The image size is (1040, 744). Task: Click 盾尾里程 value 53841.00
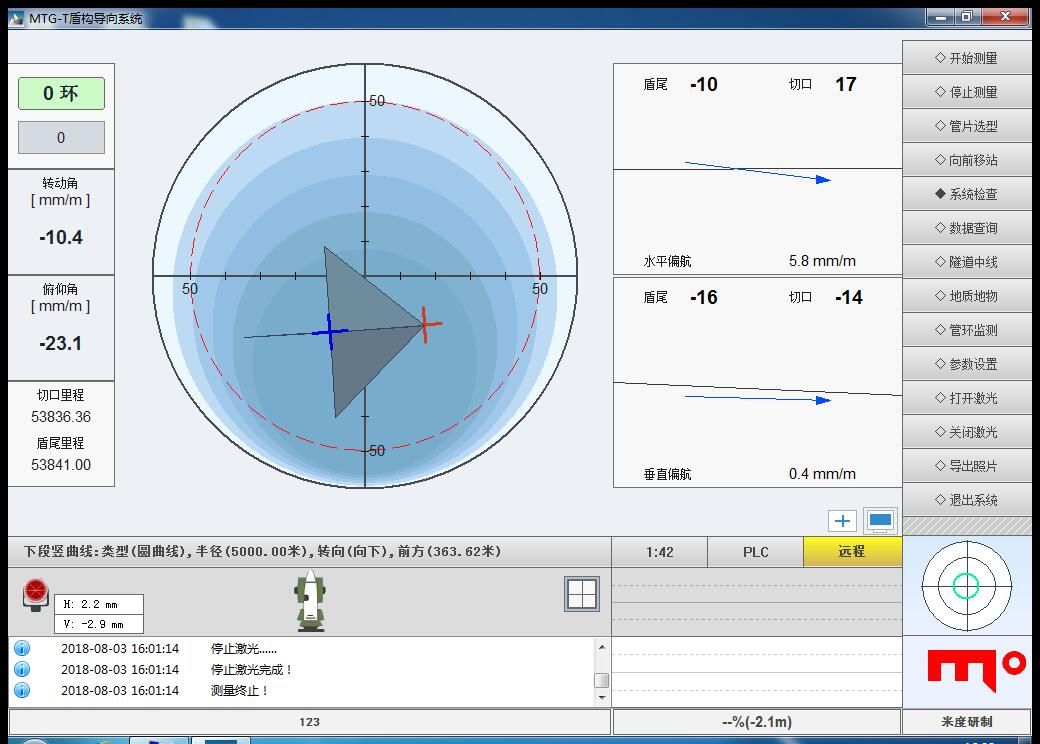pyautogui.click(x=61, y=465)
